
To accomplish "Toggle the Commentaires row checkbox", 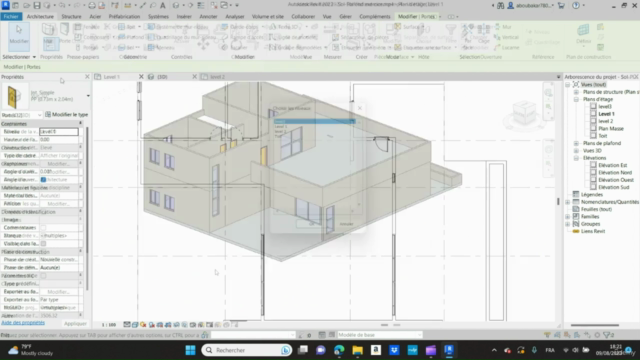I will (x=43, y=228).
